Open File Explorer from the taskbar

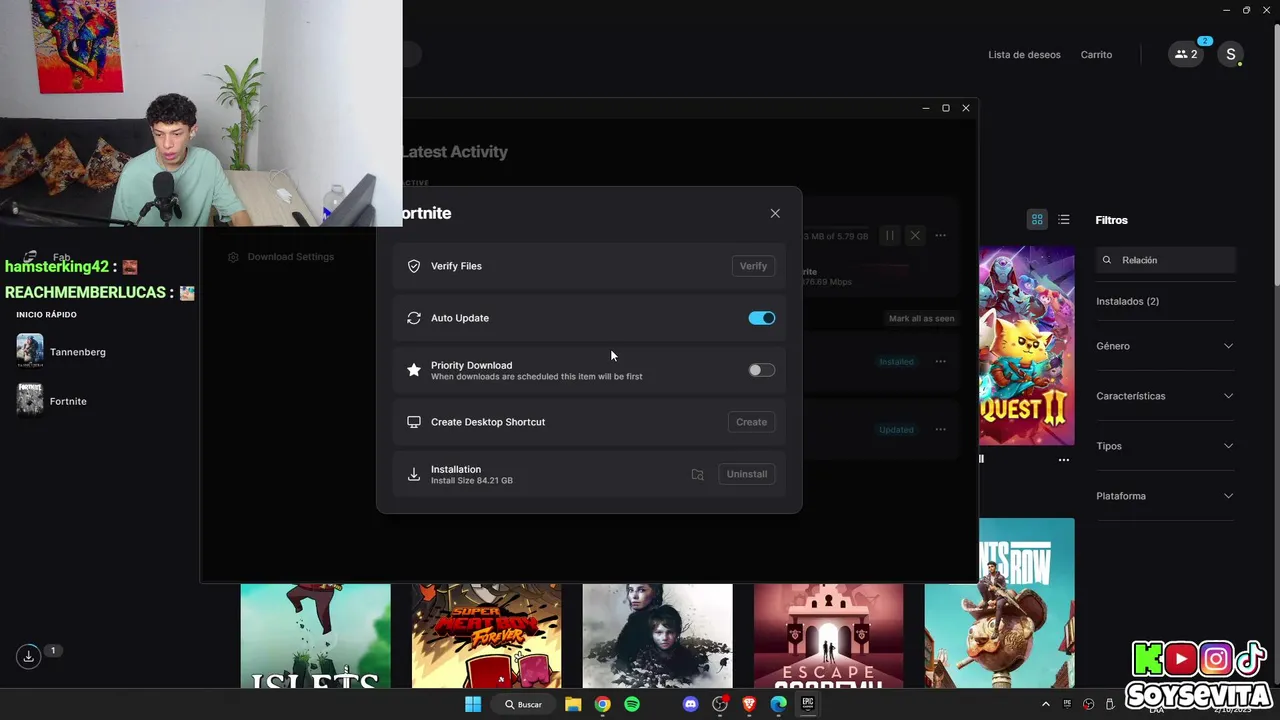tap(573, 704)
